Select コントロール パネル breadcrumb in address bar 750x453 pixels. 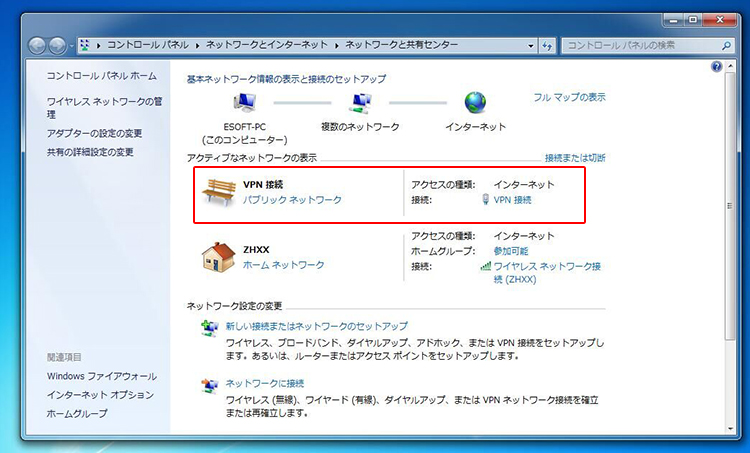(x=148, y=45)
